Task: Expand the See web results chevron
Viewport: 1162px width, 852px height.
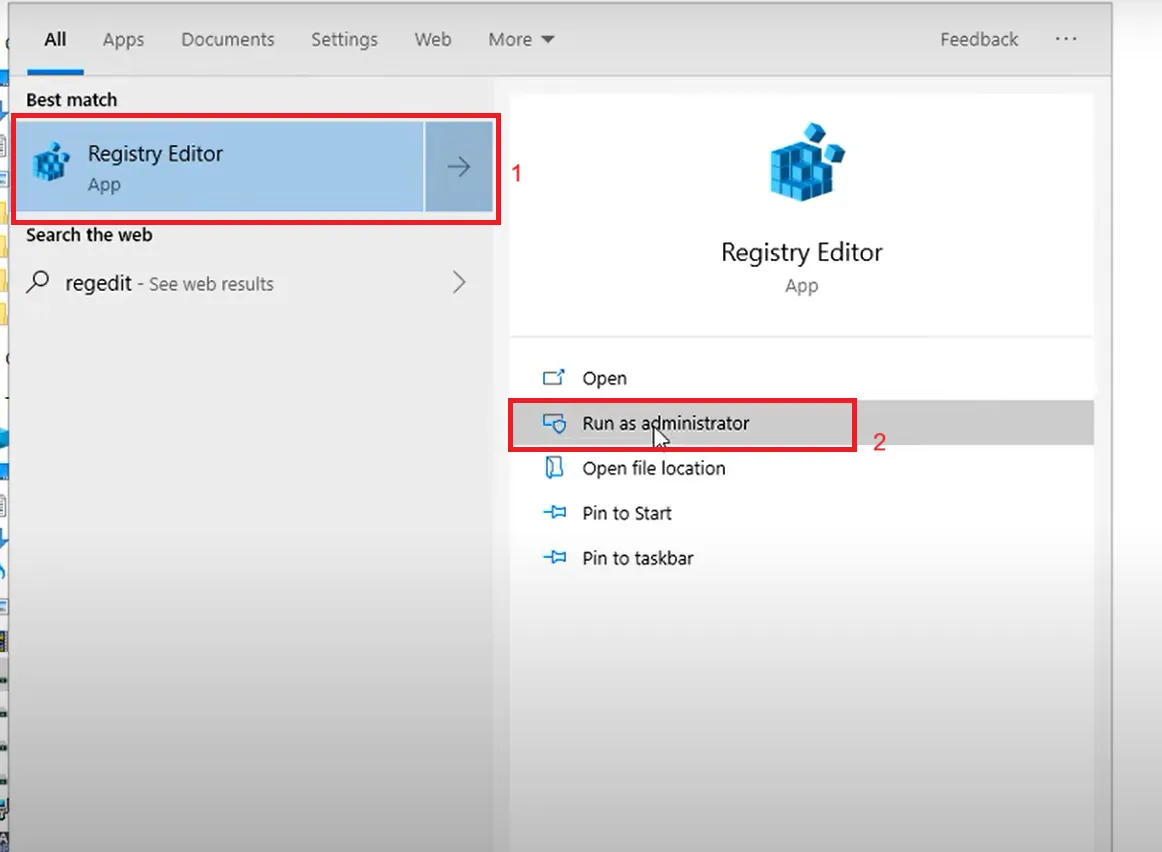Action: (458, 283)
